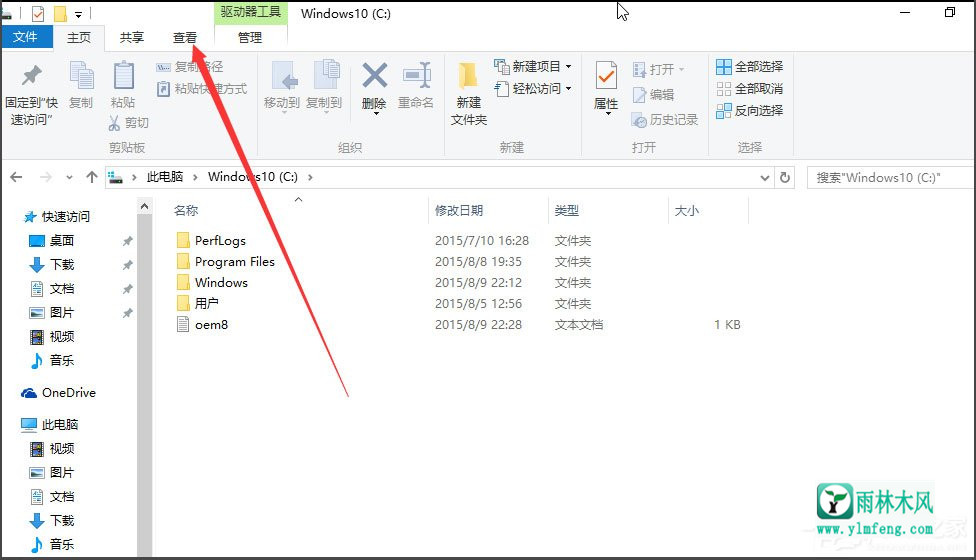976x560 pixels.
Task: Open Quick access (快速访问) in navigation pane
Action: coord(57,217)
